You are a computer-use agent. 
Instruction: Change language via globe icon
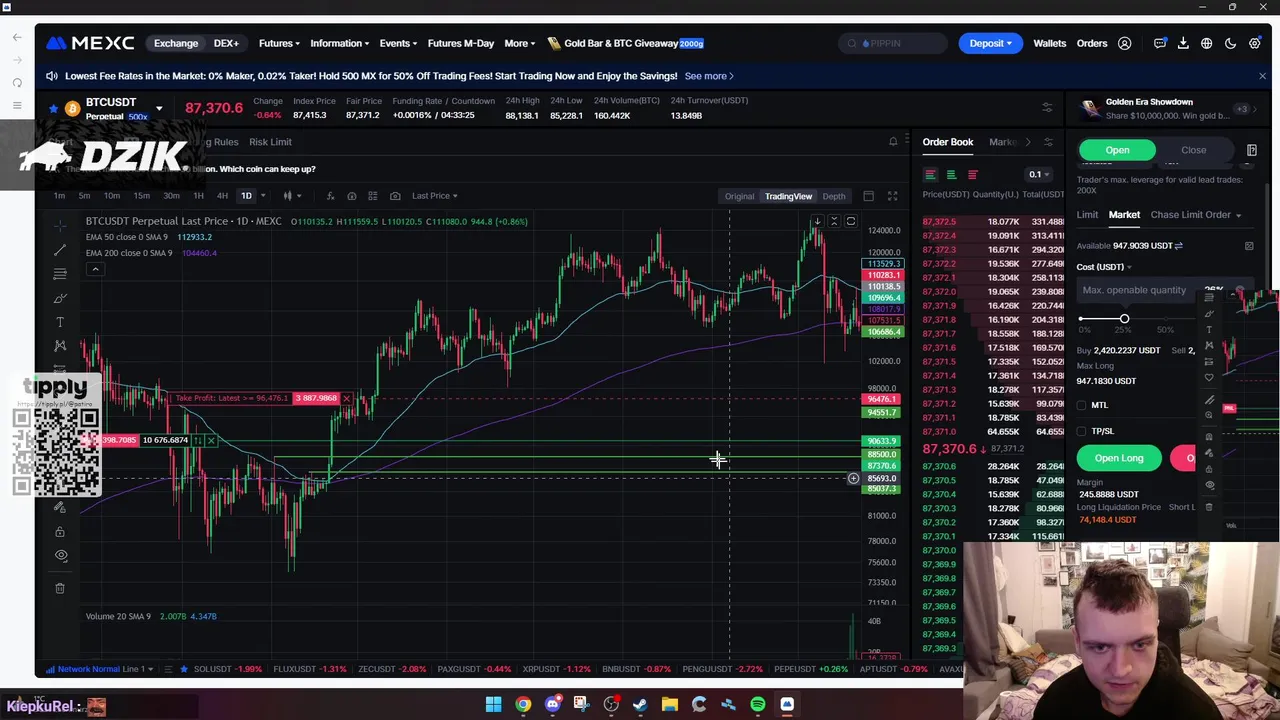click(1207, 43)
